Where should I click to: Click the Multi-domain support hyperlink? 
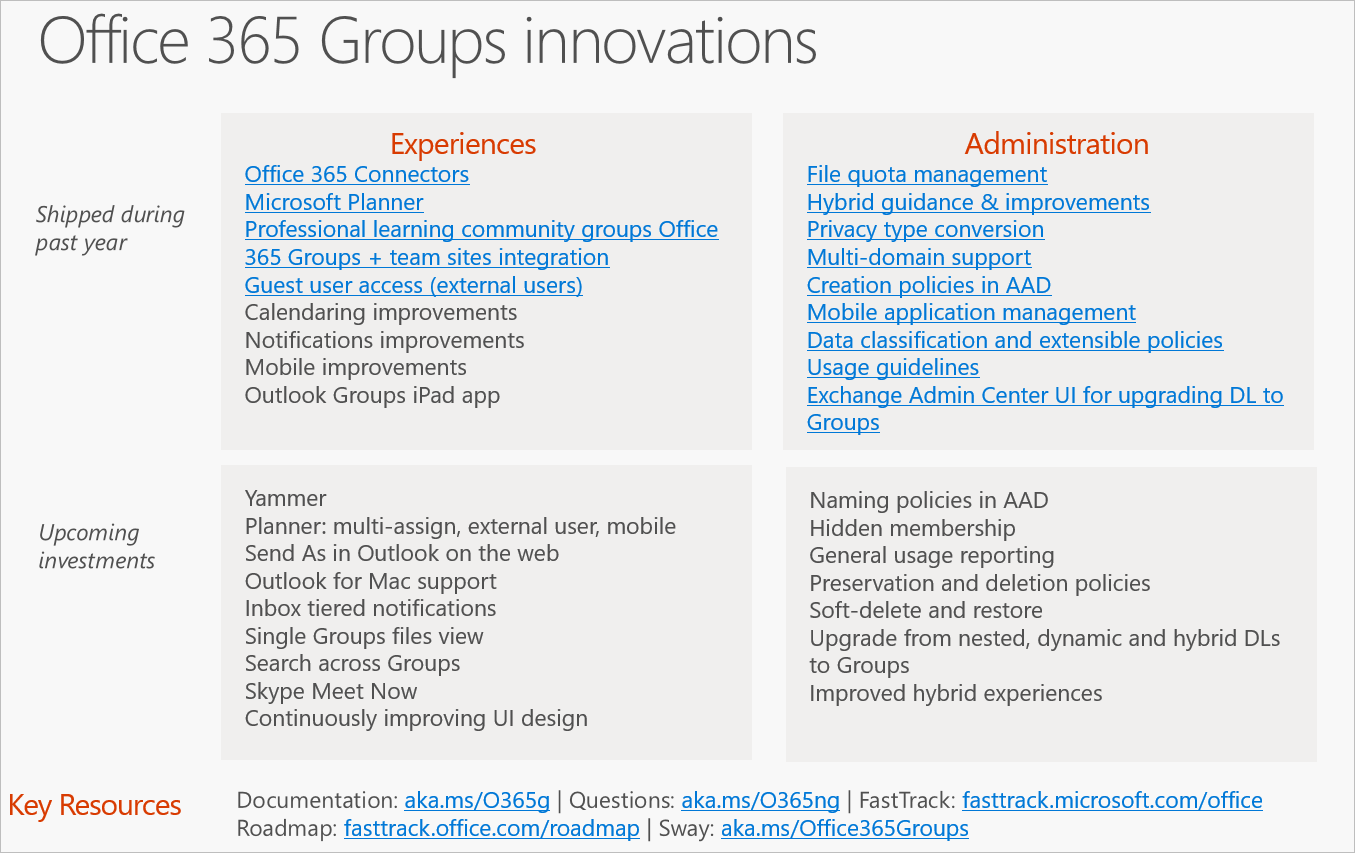[x=918, y=257]
